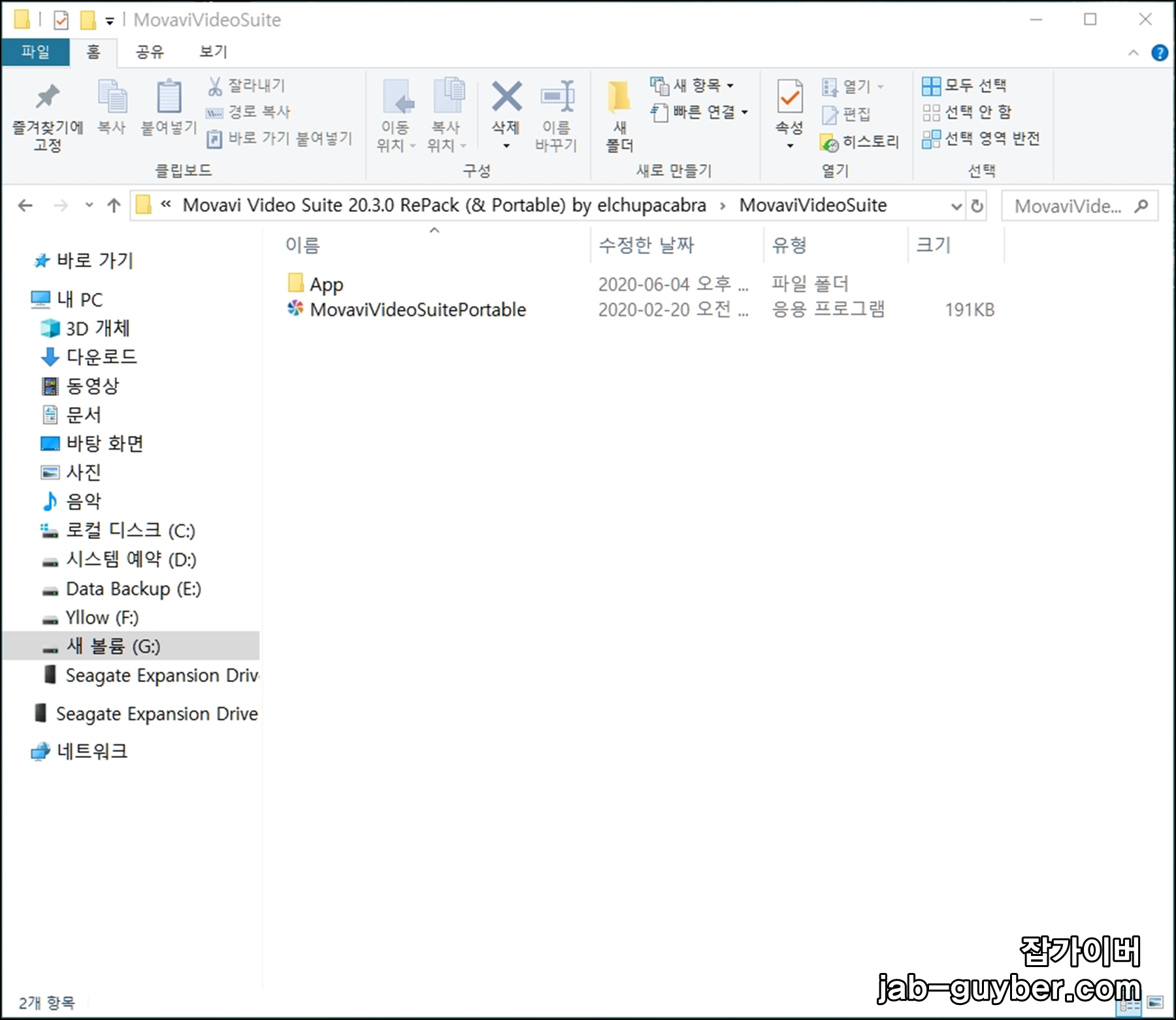The image size is (1176, 1020).
Task: Switch to the 공유 (Share) tab
Action: [x=150, y=52]
